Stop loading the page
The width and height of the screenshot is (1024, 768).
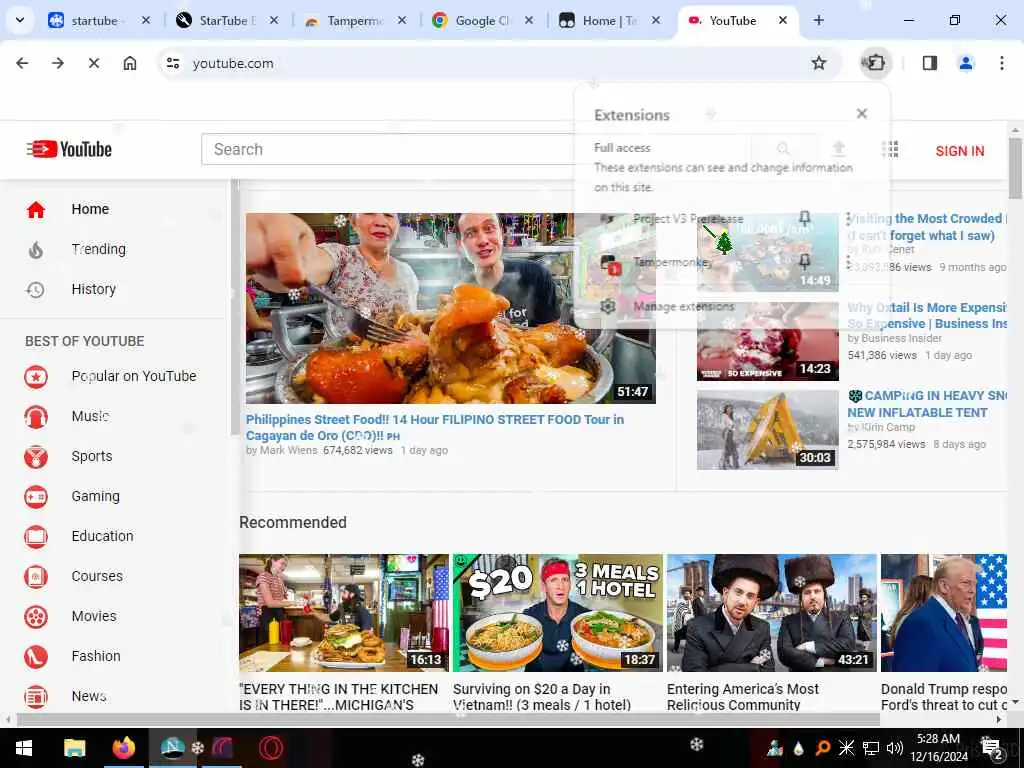click(94, 63)
